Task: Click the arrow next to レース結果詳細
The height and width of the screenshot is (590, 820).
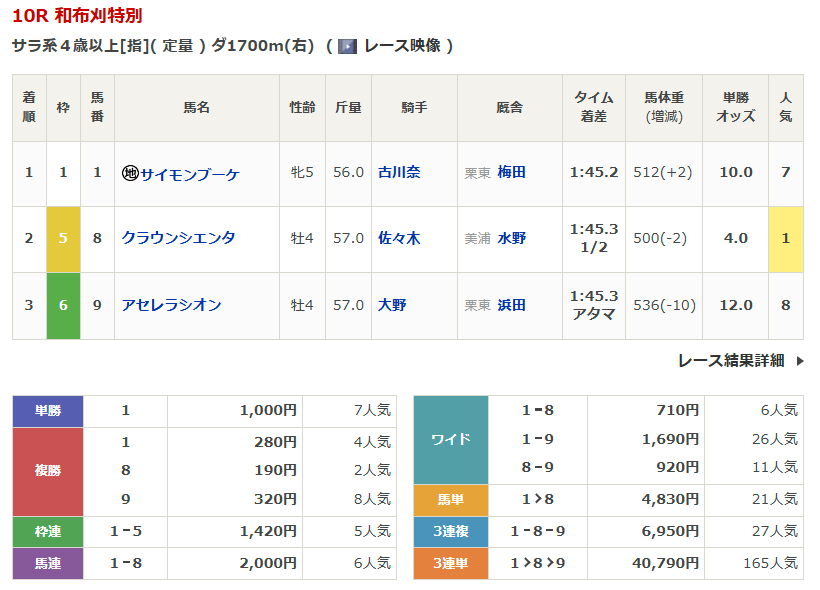Action: point(799,361)
